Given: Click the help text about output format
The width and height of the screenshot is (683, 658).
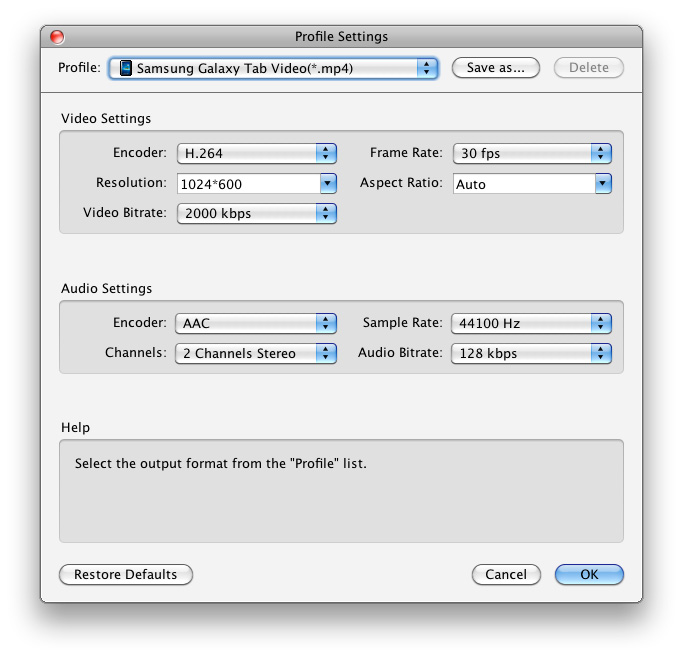Looking at the screenshot, I should pyautogui.click(x=220, y=463).
